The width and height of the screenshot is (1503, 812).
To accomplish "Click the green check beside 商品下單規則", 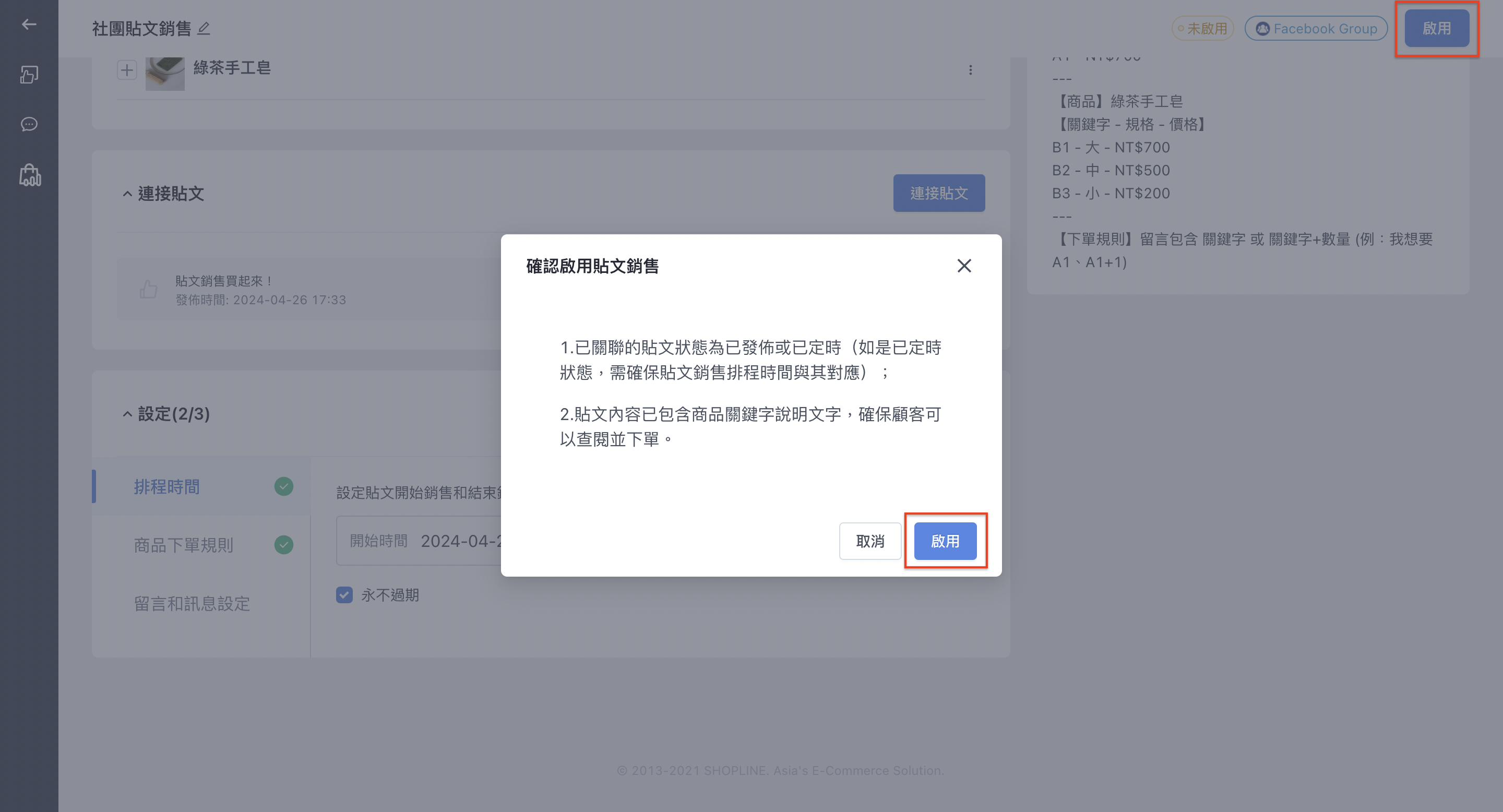I will [x=283, y=545].
